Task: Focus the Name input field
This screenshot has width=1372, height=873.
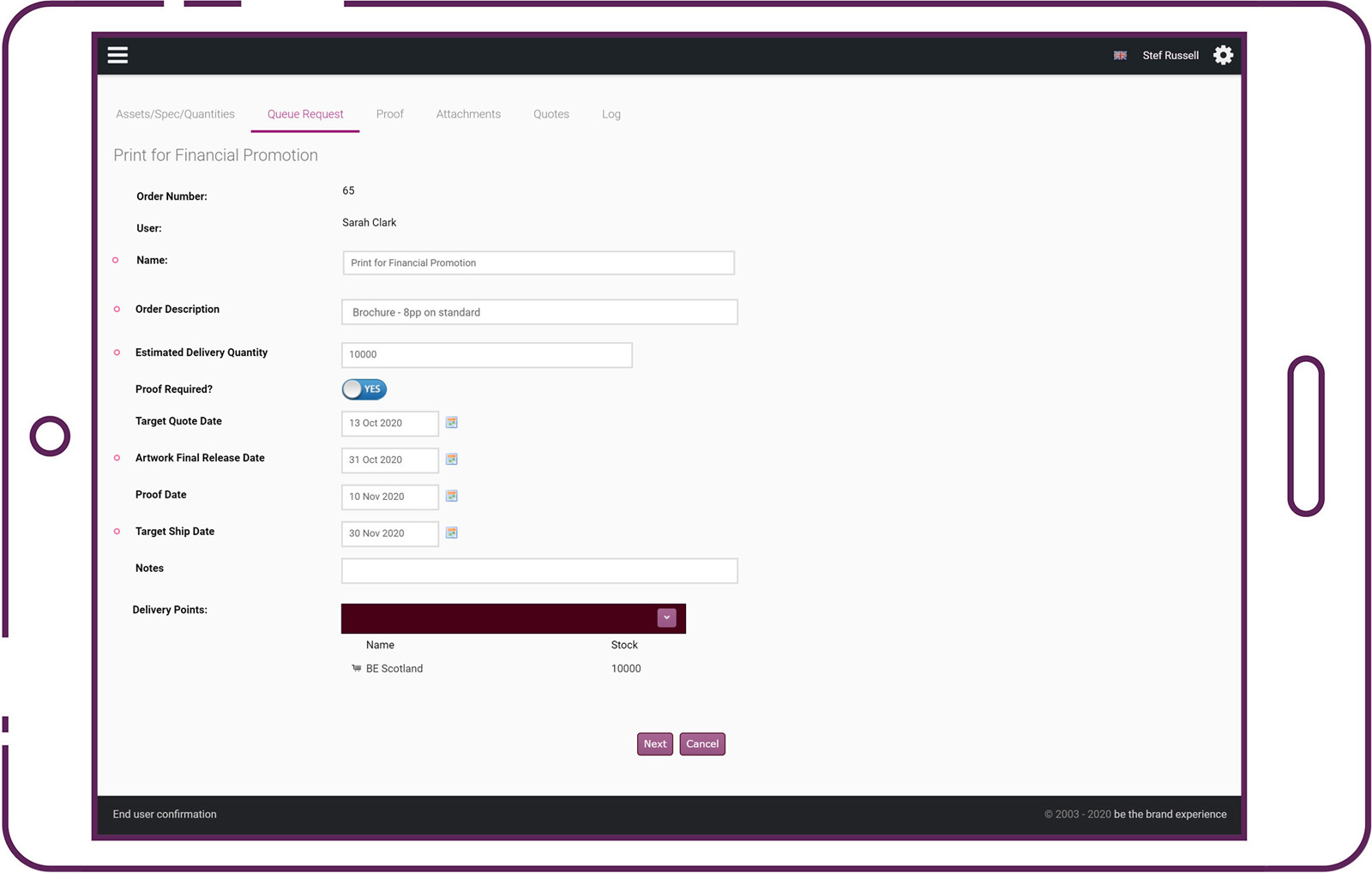Action: [x=539, y=263]
